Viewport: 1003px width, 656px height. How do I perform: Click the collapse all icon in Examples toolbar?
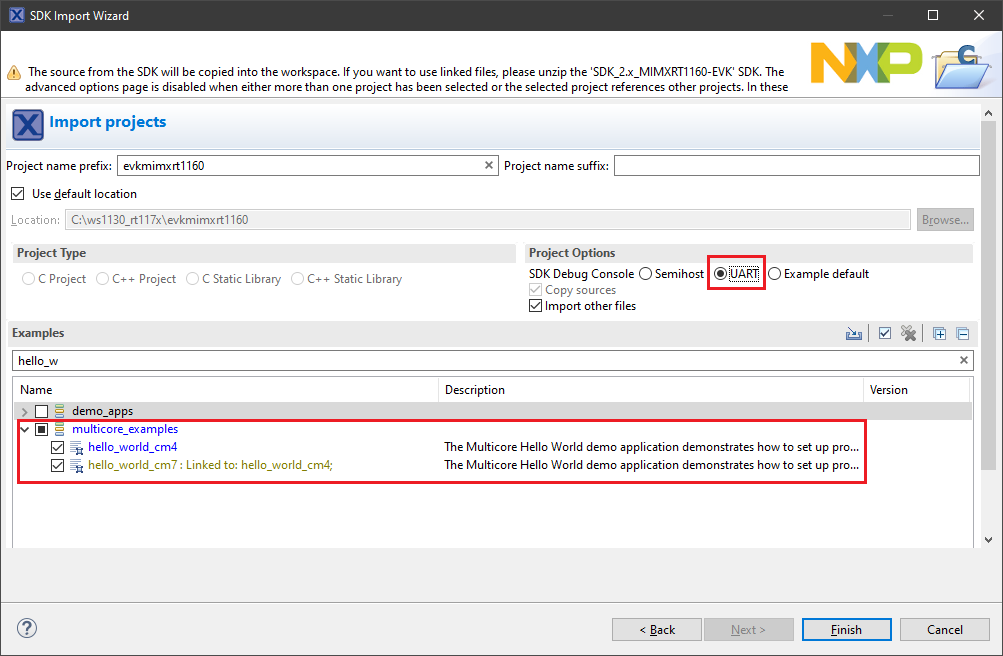click(x=962, y=334)
